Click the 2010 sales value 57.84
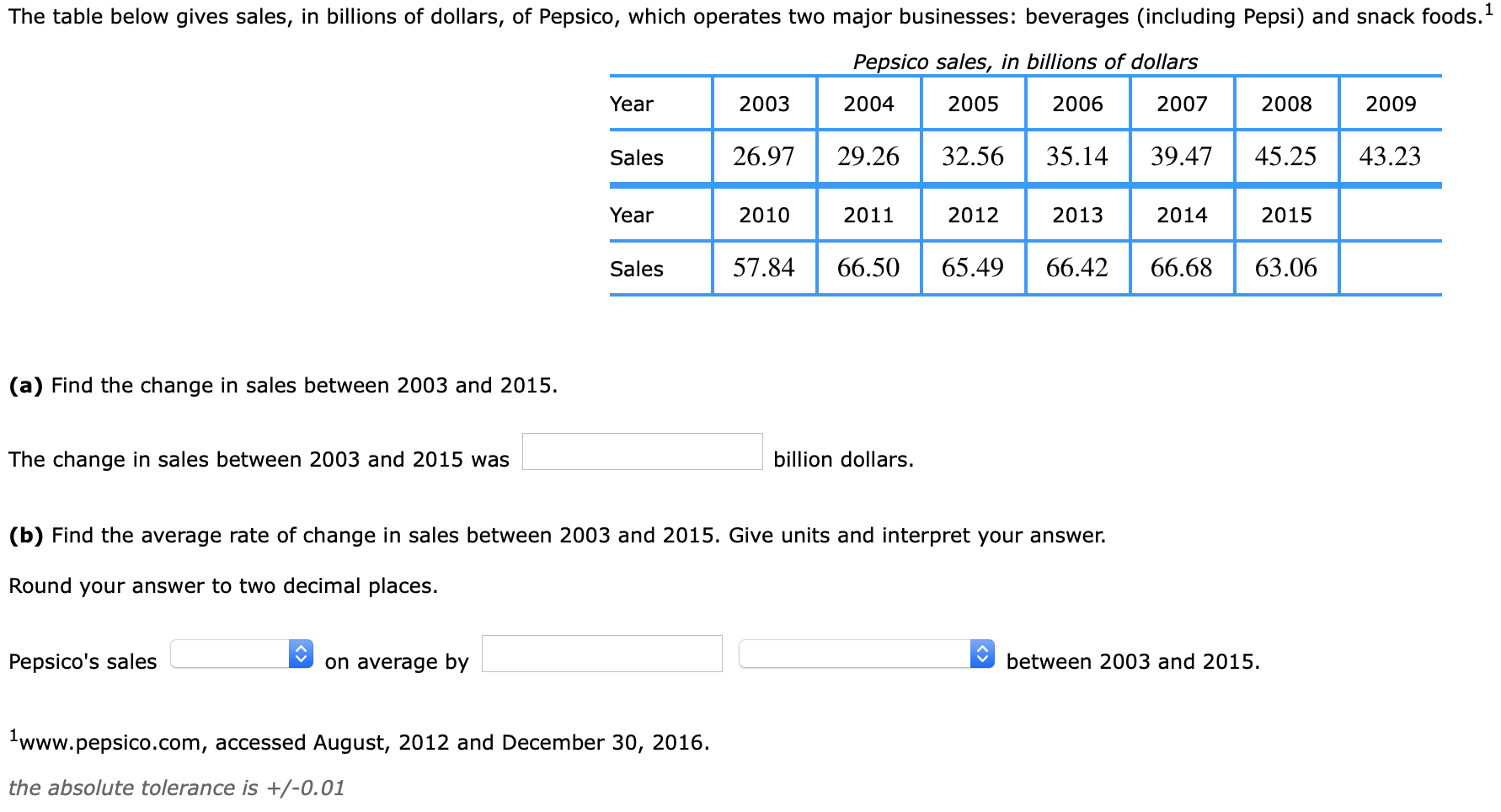The height and width of the screenshot is (812, 1501). tap(763, 268)
